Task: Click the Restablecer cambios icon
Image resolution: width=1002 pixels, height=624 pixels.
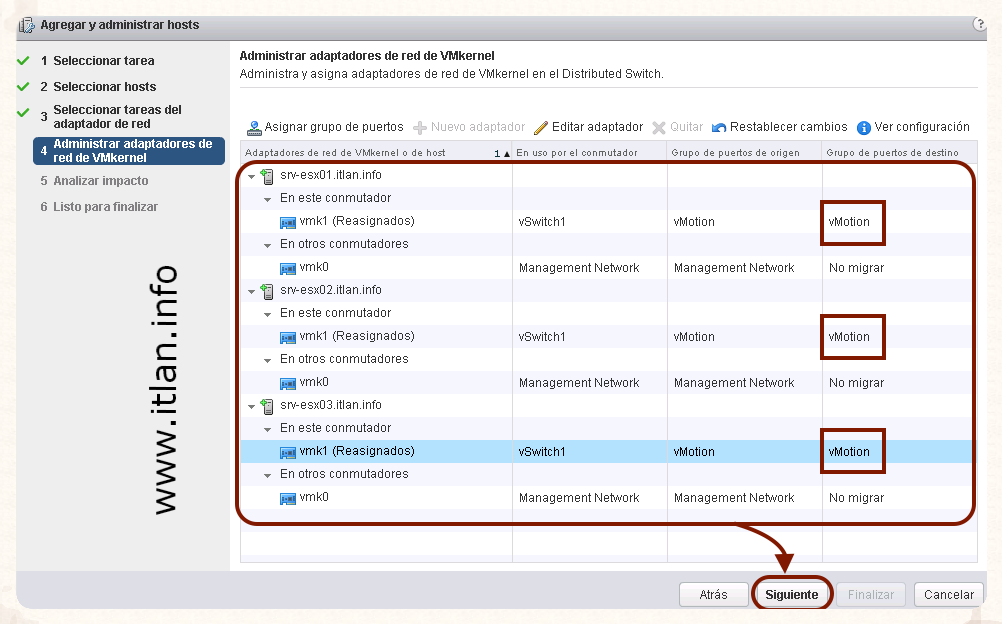Action: coord(719,128)
